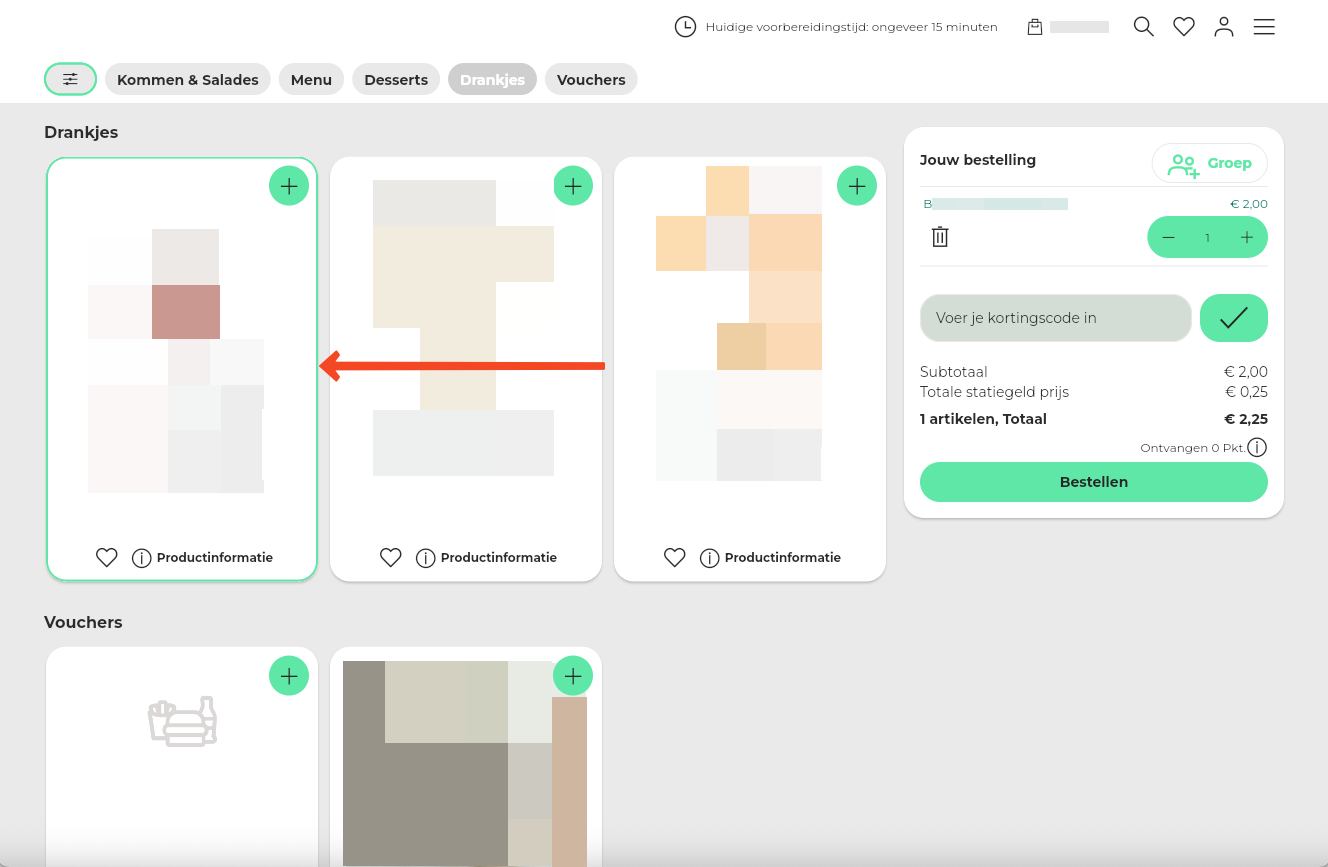Click the search magnifier icon

[1143, 27]
